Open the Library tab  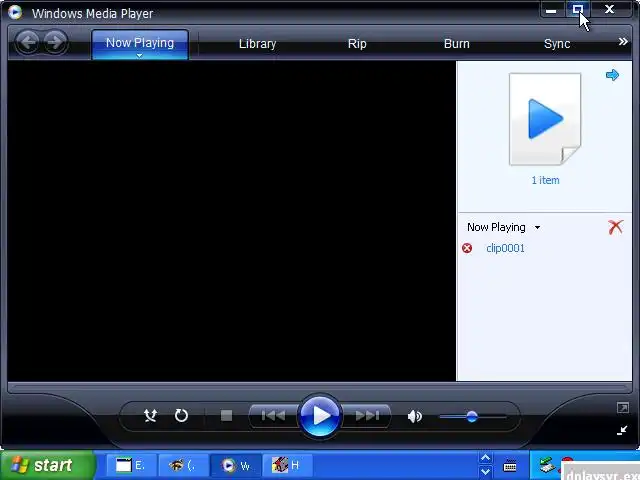point(258,44)
